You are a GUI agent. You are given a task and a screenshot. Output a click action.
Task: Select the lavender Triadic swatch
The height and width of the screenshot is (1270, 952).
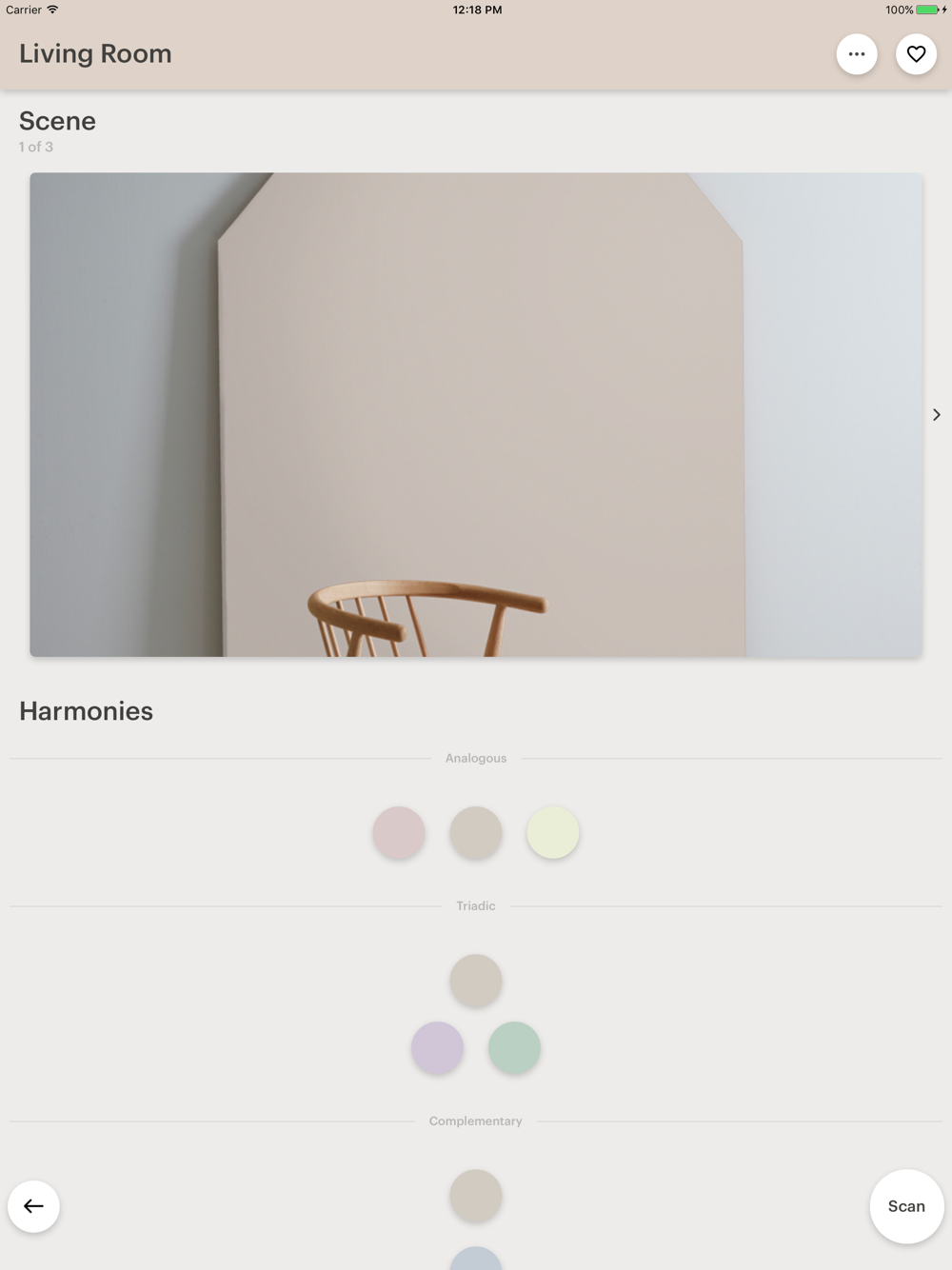point(437,1047)
